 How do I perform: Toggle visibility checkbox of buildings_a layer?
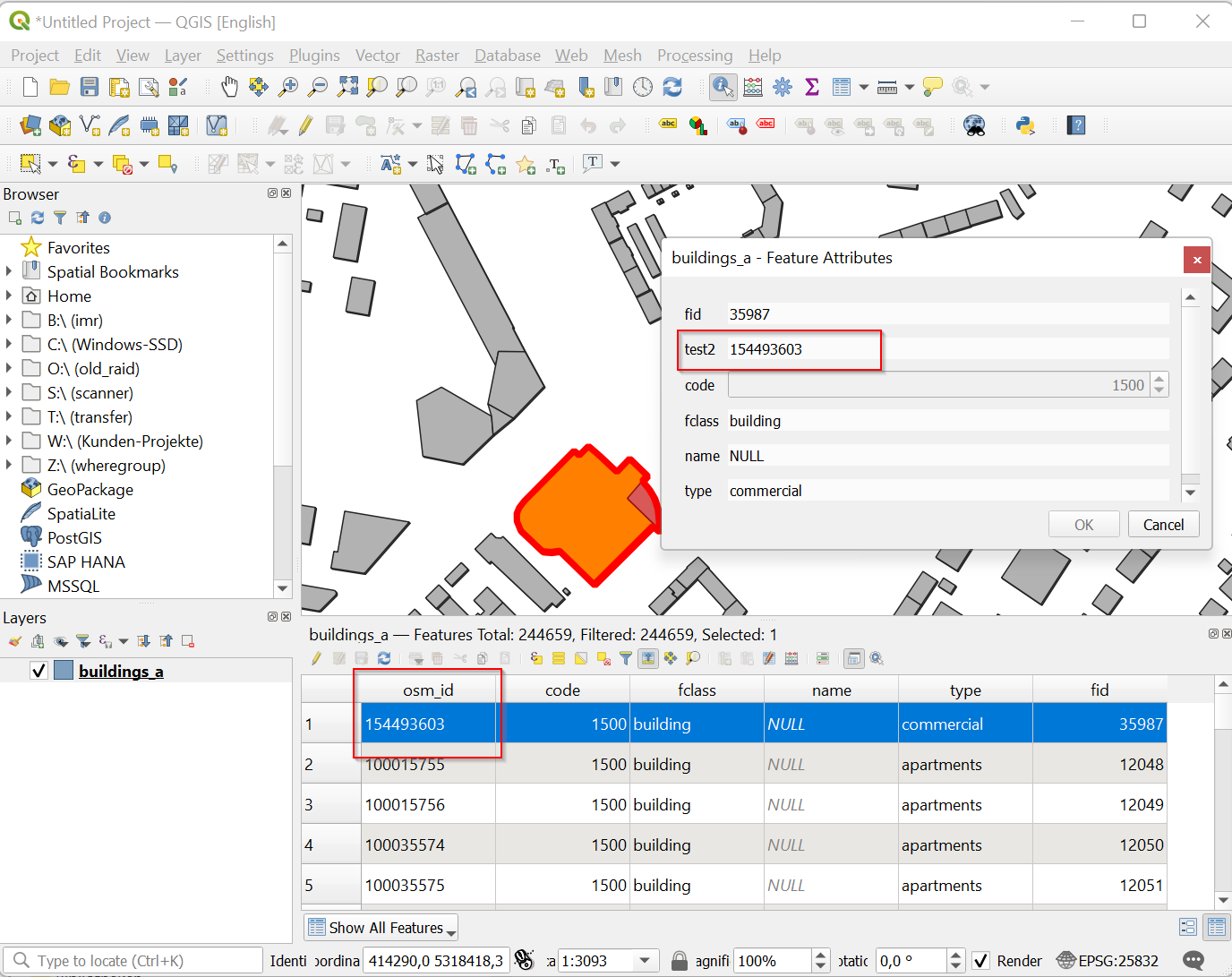pos(38,671)
